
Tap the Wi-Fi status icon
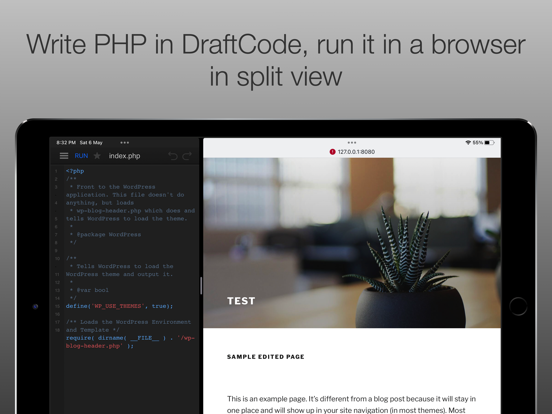[468, 143]
